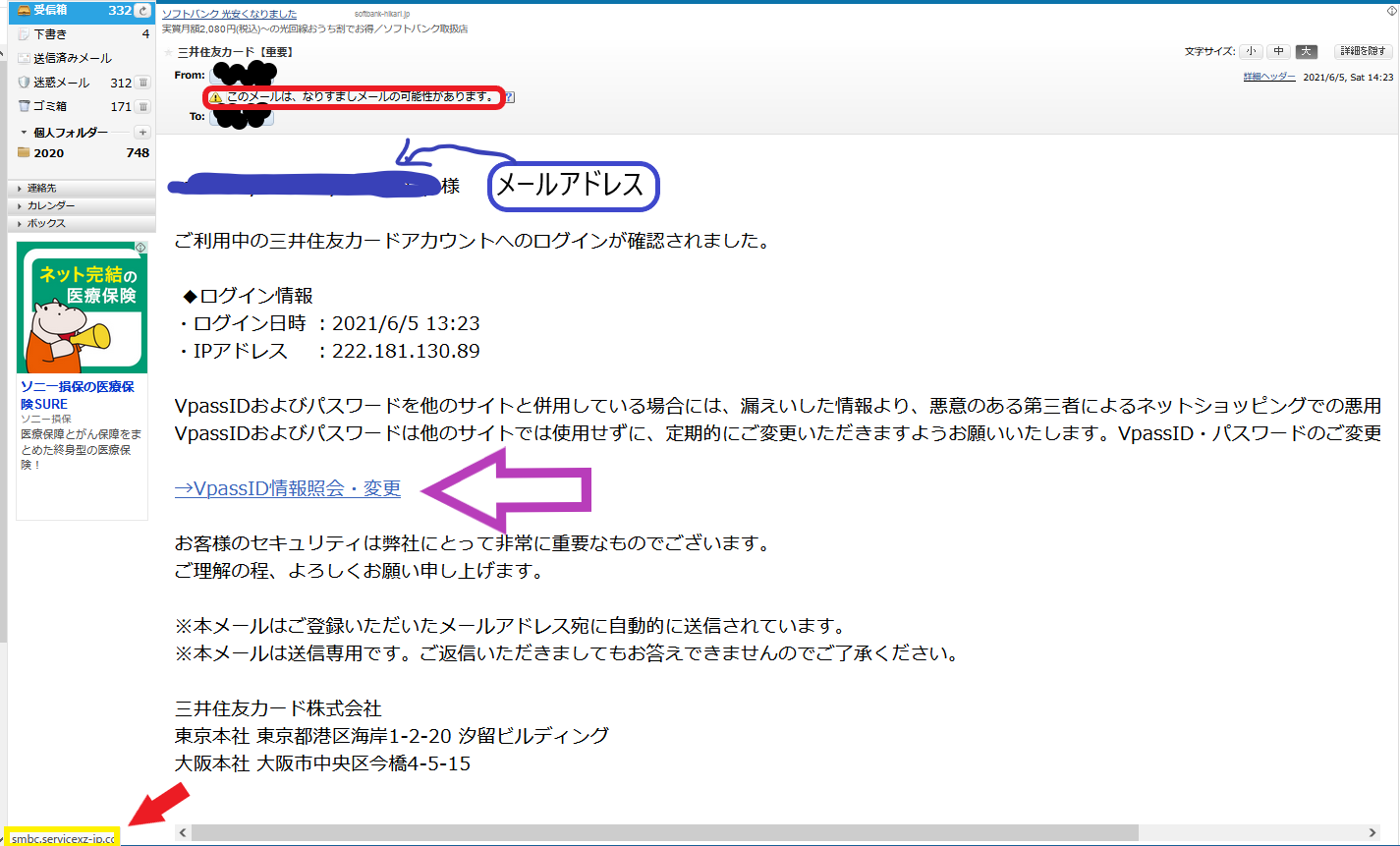Image resolution: width=1400 pixels, height=846 pixels.
Task: Click the top-right ad info icon
Action: pos(1393,10)
